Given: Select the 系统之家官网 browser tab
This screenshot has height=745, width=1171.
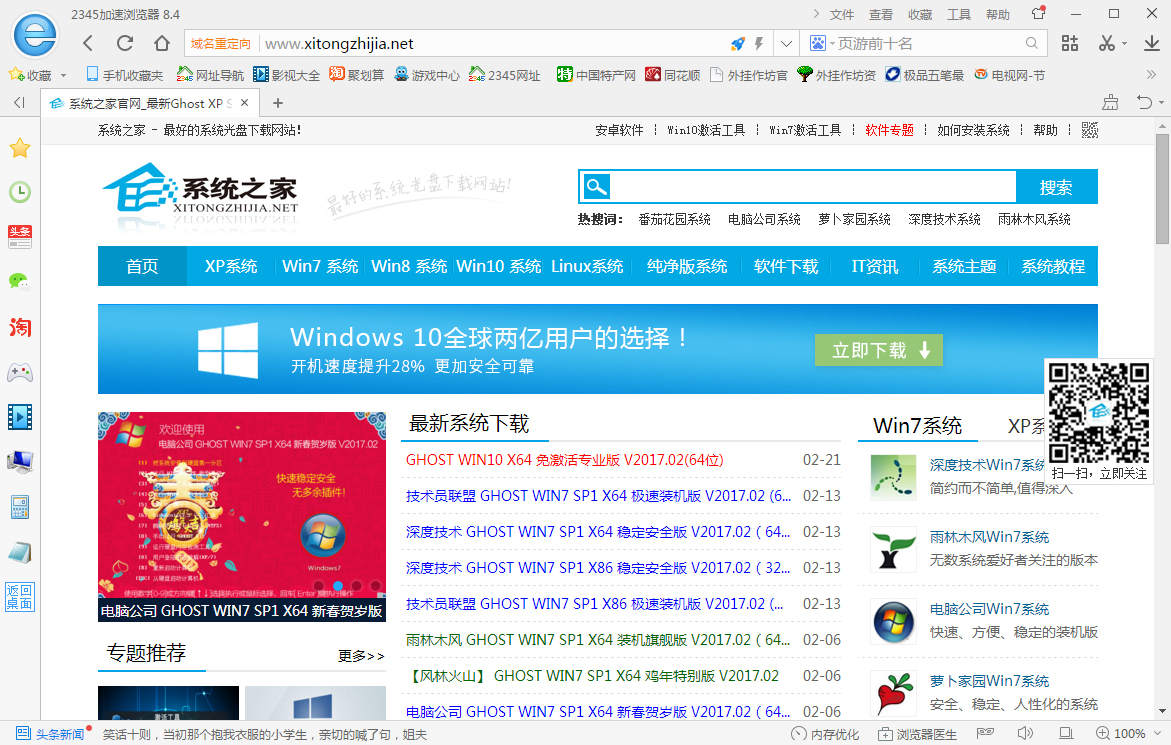Looking at the screenshot, I should (x=149, y=103).
